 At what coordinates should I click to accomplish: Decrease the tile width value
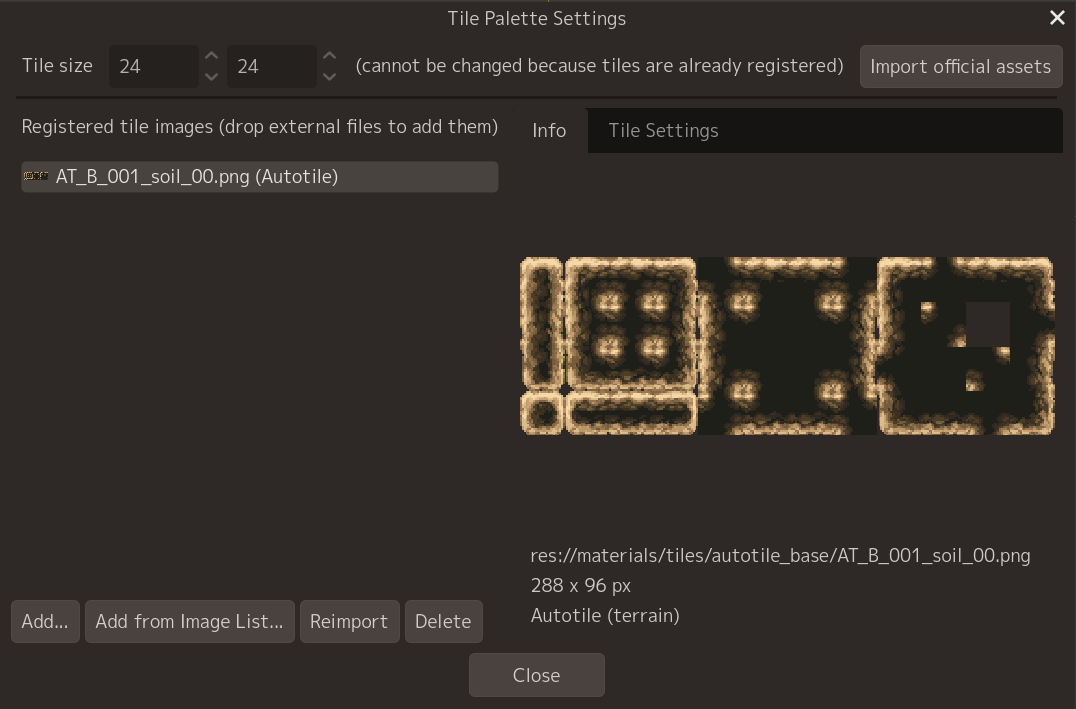211,77
